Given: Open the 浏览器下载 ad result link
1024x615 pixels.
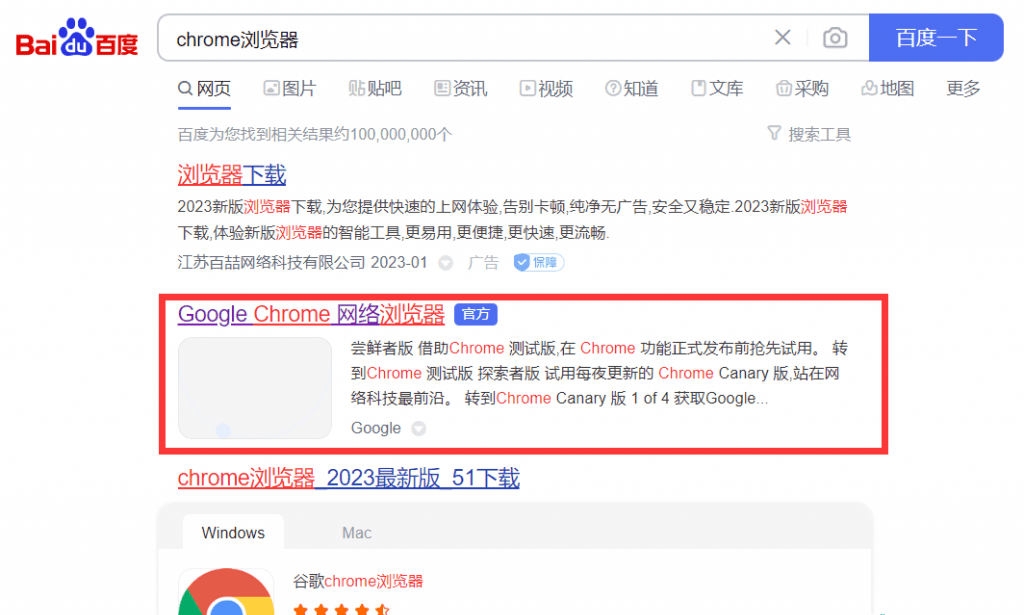Looking at the screenshot, I should point(232,175).
